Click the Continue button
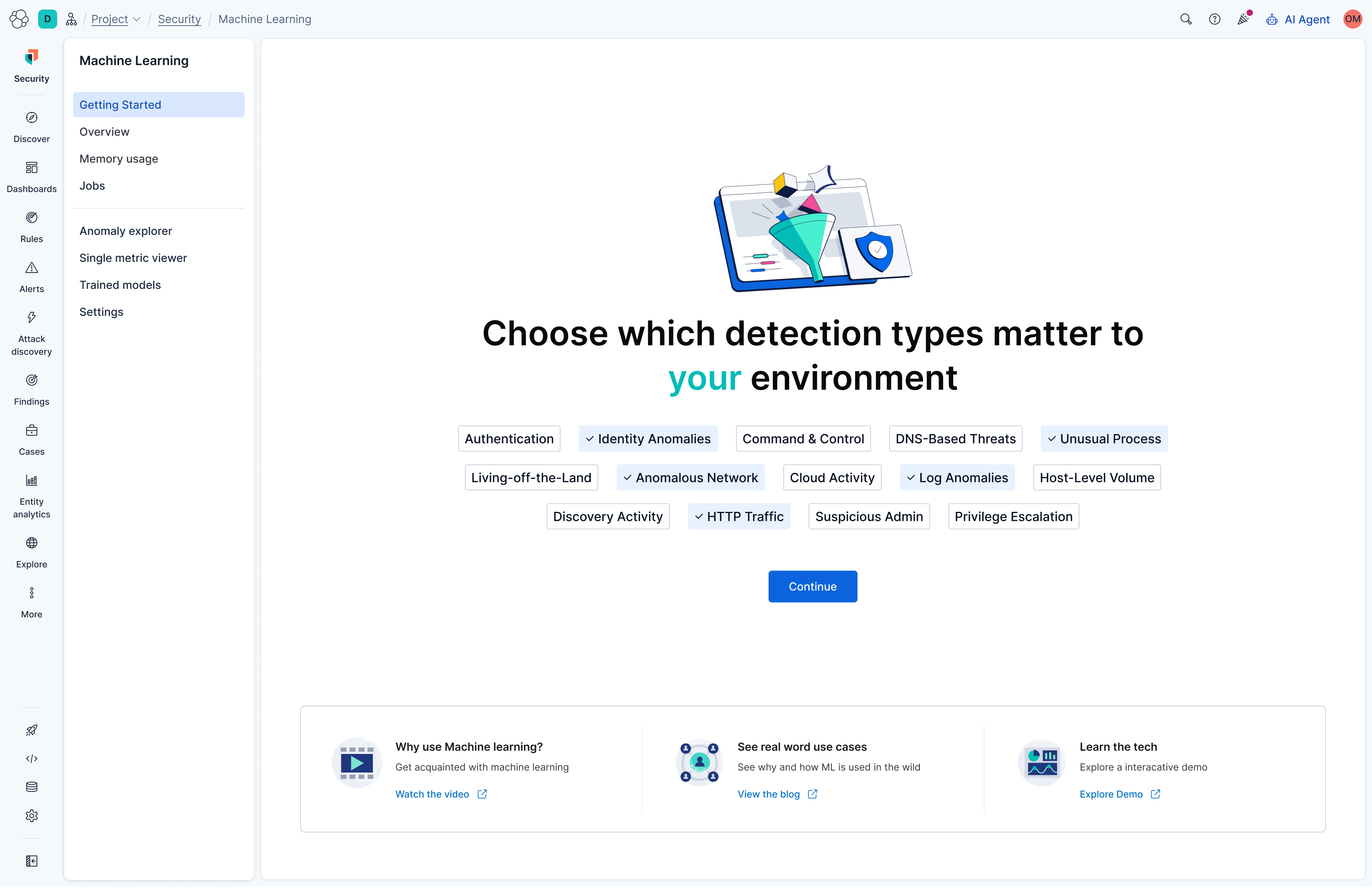1372x888 pixels. point(812,586)
